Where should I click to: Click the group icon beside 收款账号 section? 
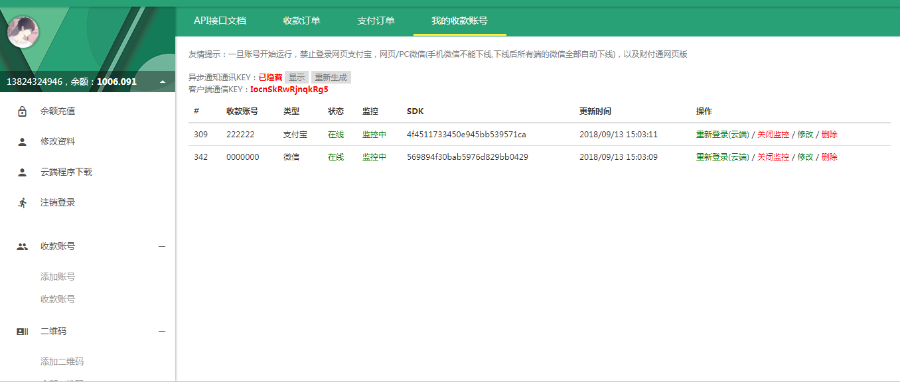click(x=22, y=247)
